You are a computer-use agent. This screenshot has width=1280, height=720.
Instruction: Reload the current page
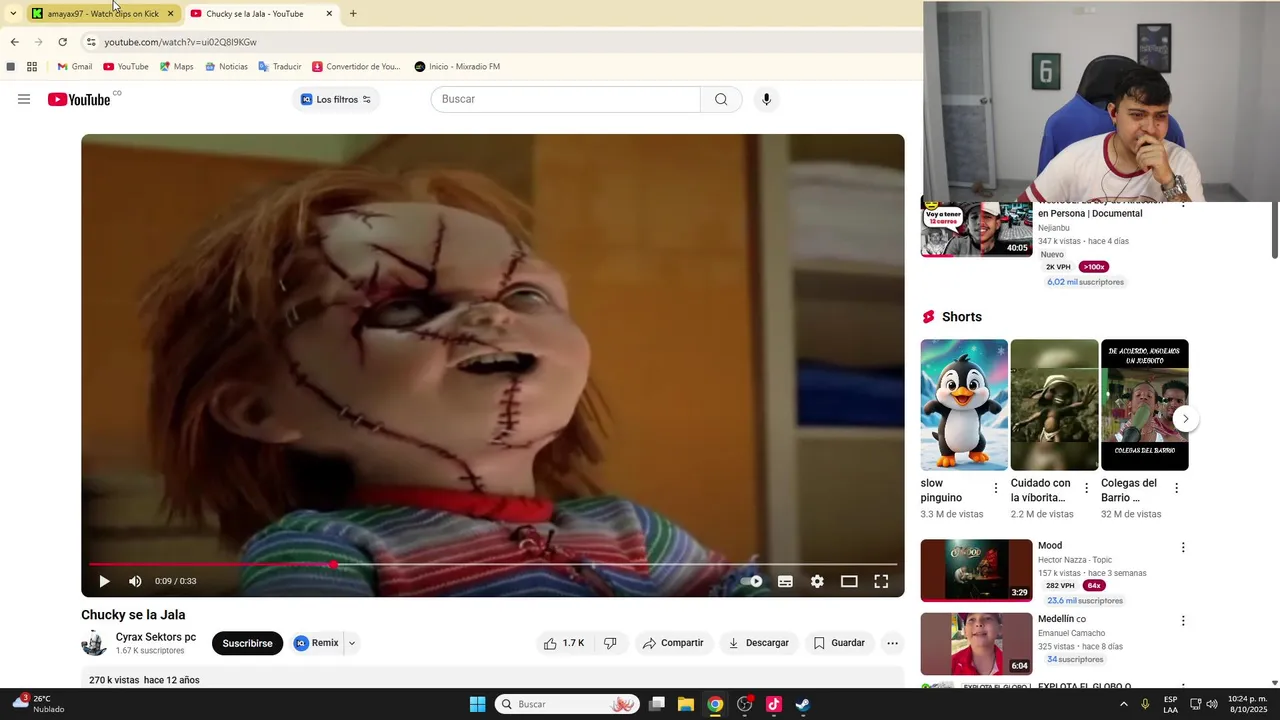point(62,42)
